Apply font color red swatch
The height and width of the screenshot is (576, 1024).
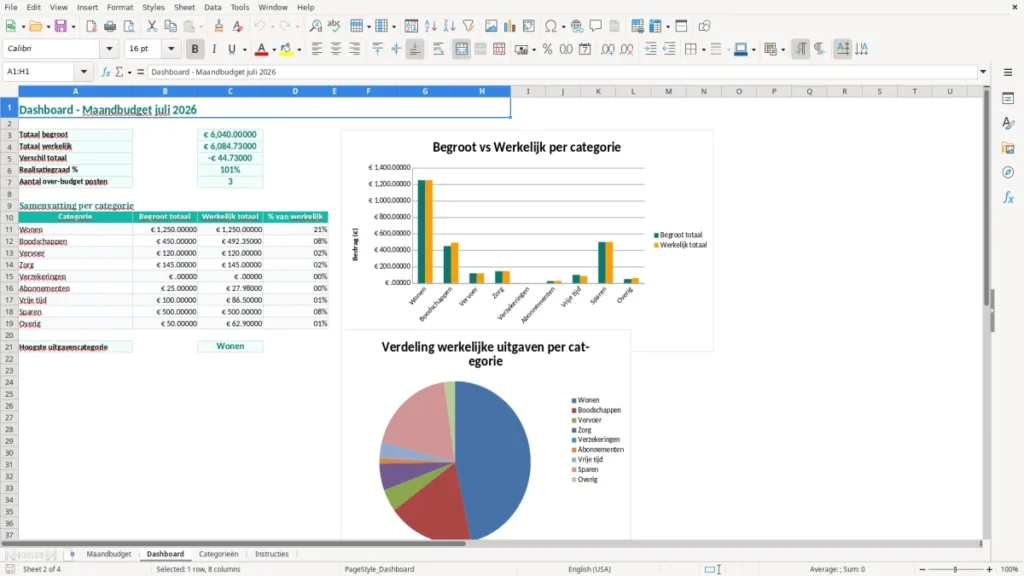(261, 49)
